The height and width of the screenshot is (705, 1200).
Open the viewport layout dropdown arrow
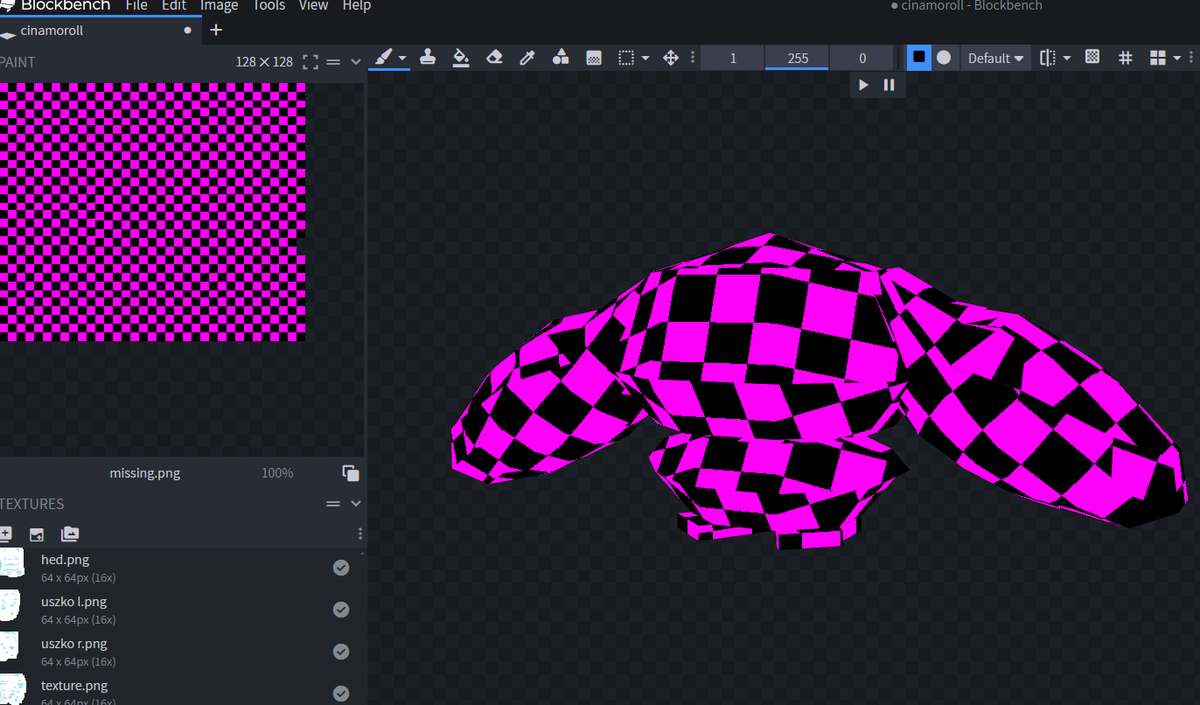(x=1177, y=58)
